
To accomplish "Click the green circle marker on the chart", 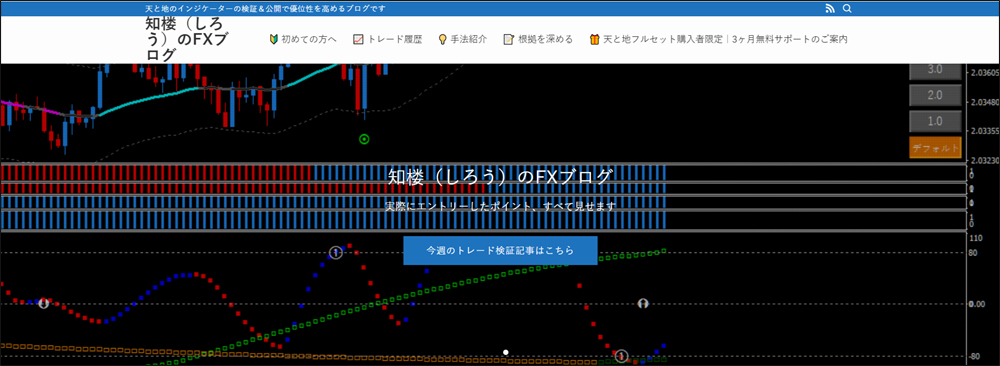I will [364, 138].
